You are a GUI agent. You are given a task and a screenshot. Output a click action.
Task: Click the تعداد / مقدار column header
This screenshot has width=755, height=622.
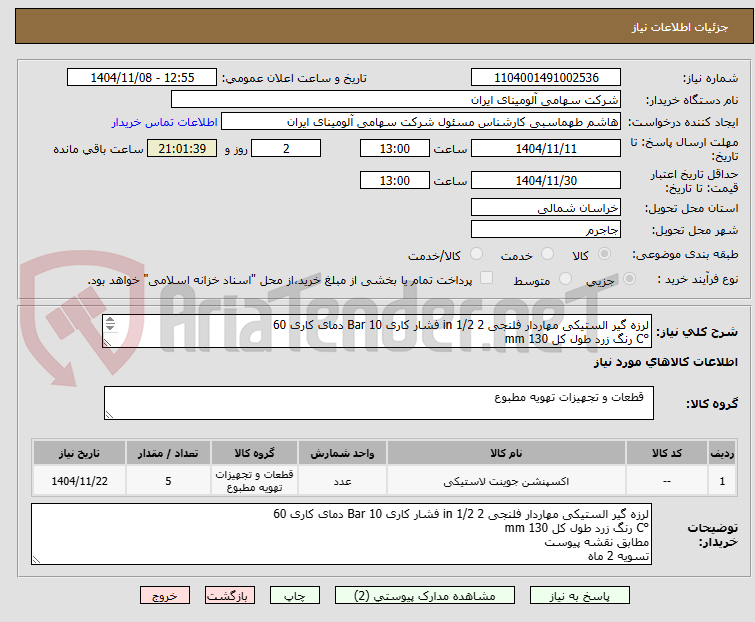click(x=168, y=453)
